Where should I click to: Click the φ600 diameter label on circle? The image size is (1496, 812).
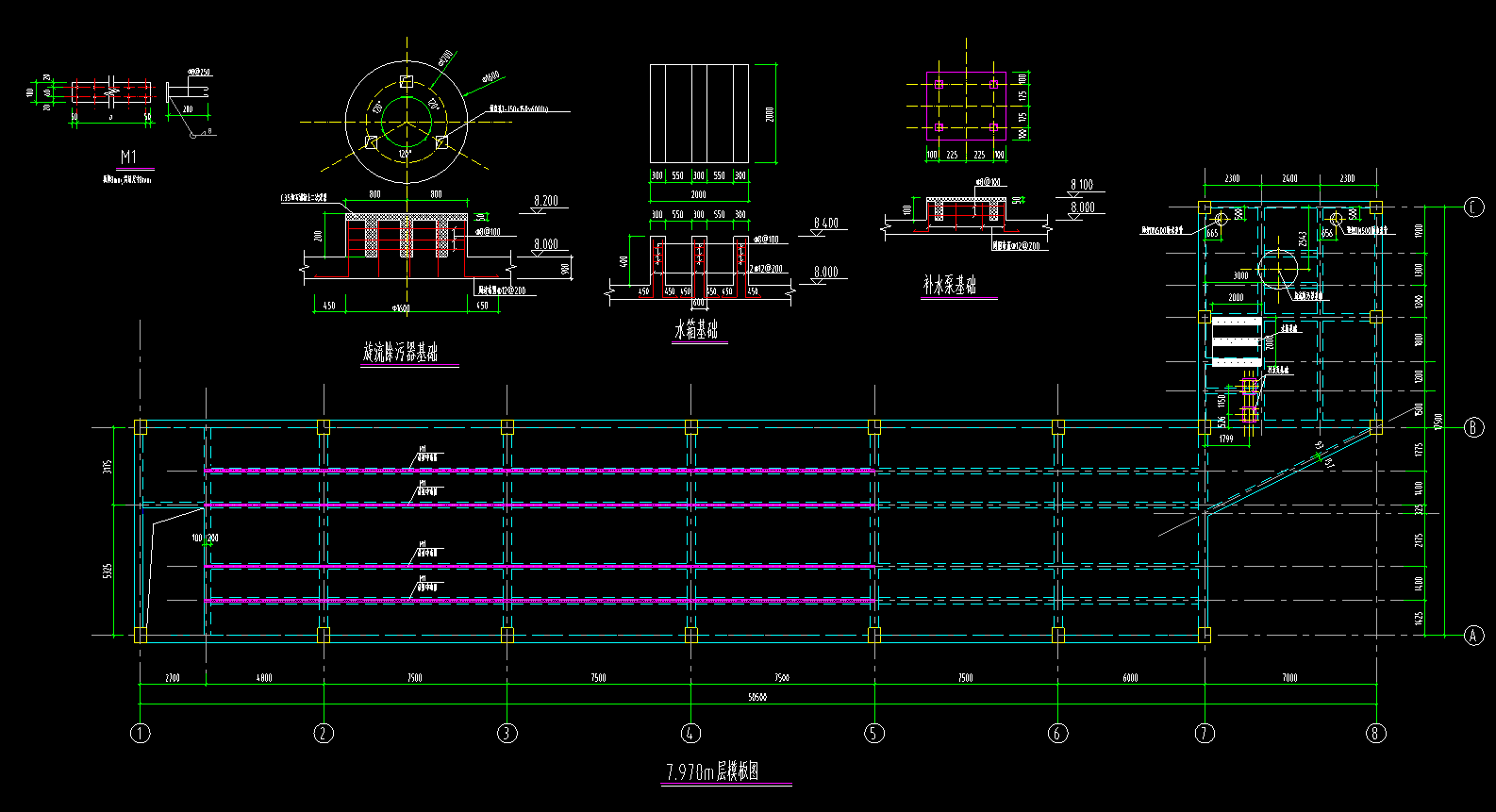tap(490, 76)
